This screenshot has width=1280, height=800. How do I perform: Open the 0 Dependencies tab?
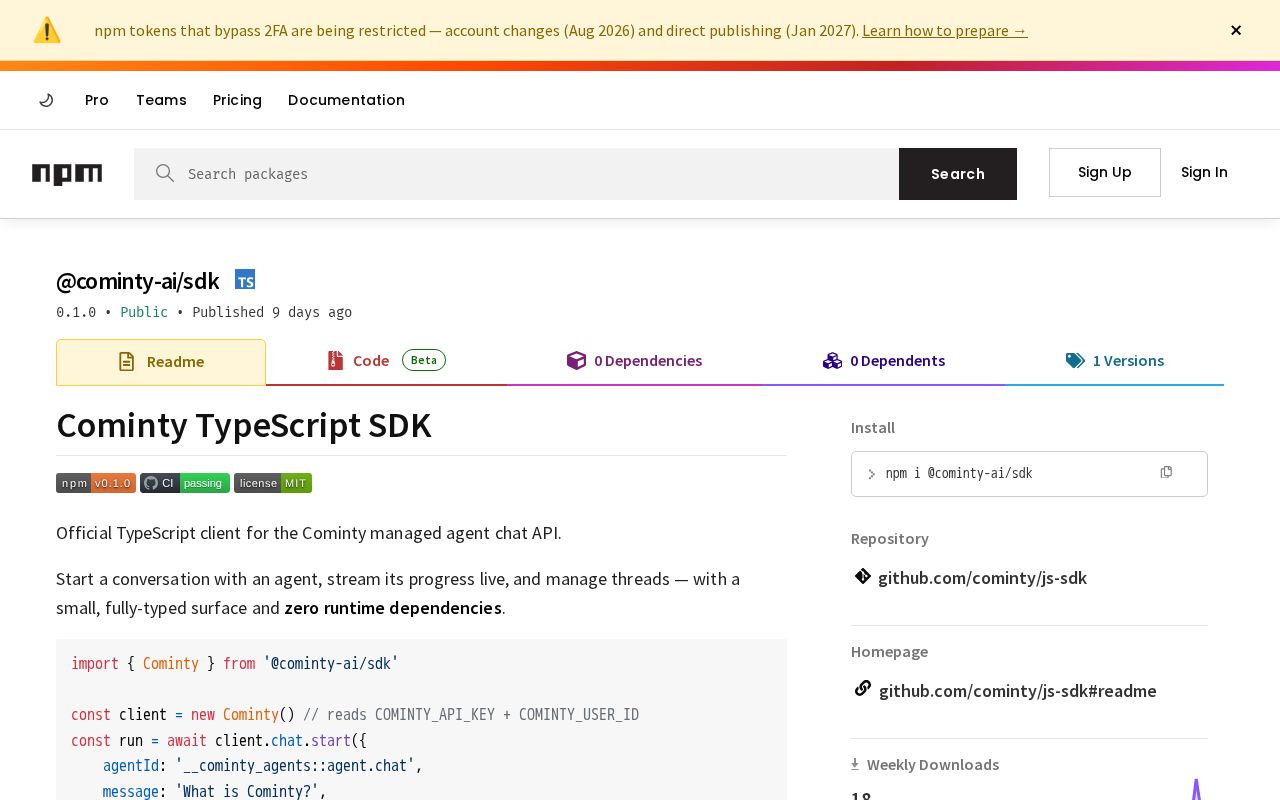[634, 361]
